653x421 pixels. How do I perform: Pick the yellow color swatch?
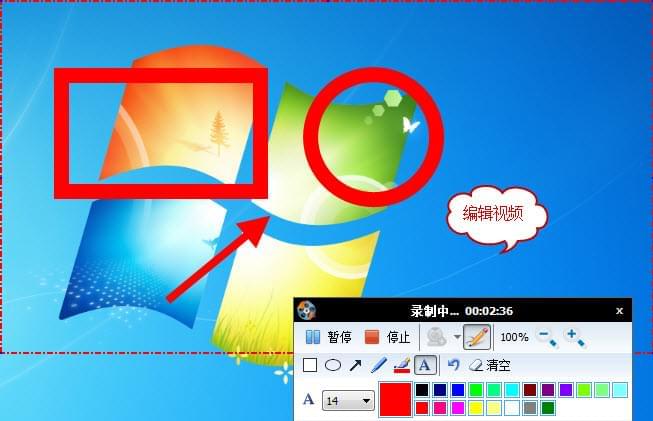point(476,408)
